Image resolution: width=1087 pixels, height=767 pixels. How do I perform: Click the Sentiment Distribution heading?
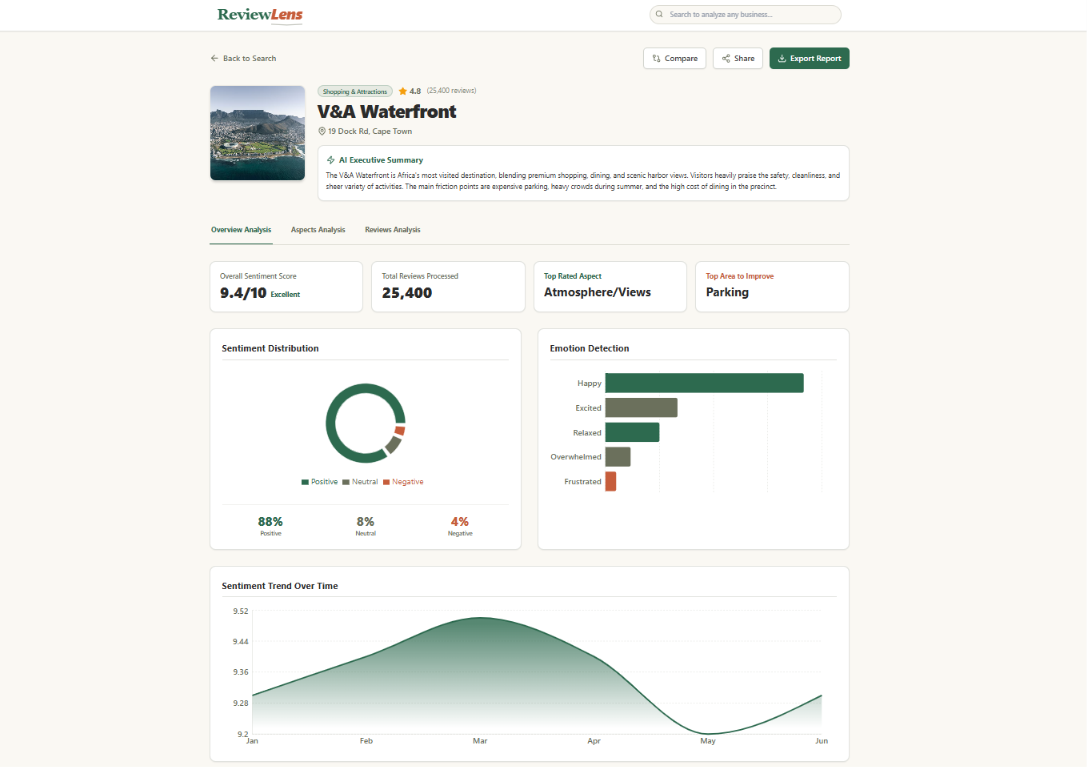click(270, 349)
